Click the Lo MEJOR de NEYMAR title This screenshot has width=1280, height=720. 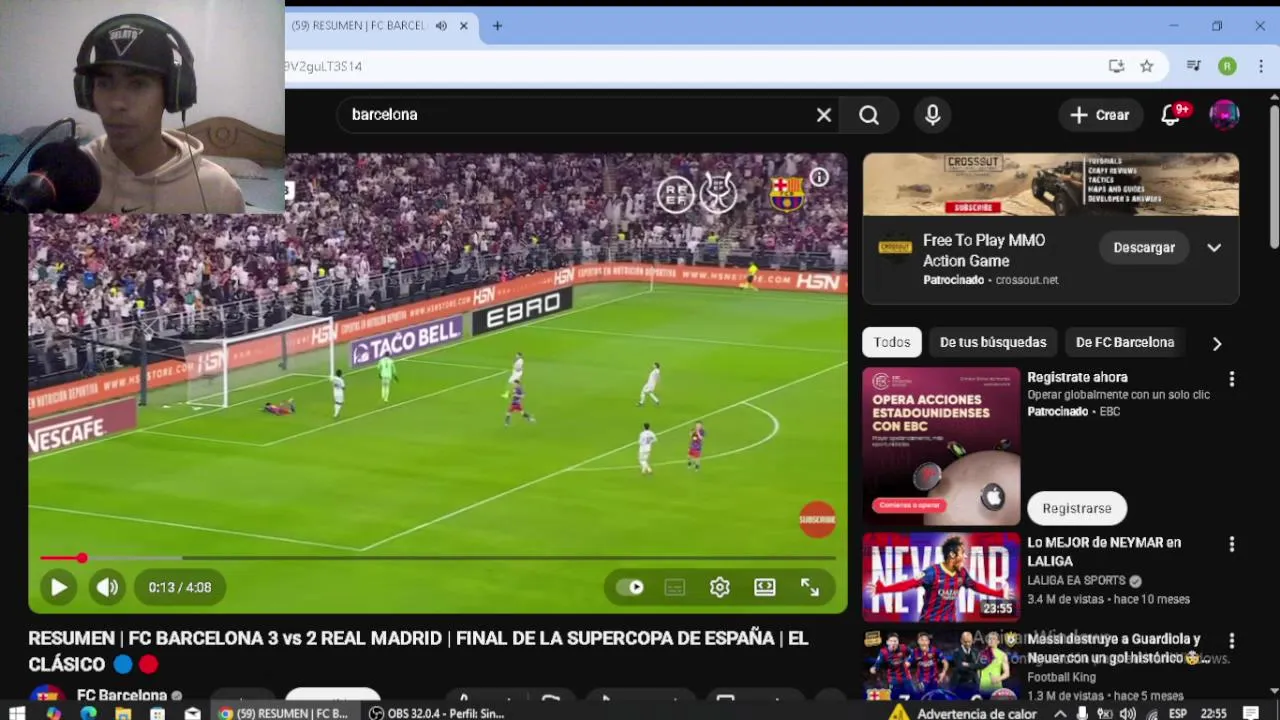[x=1104, y=552]
